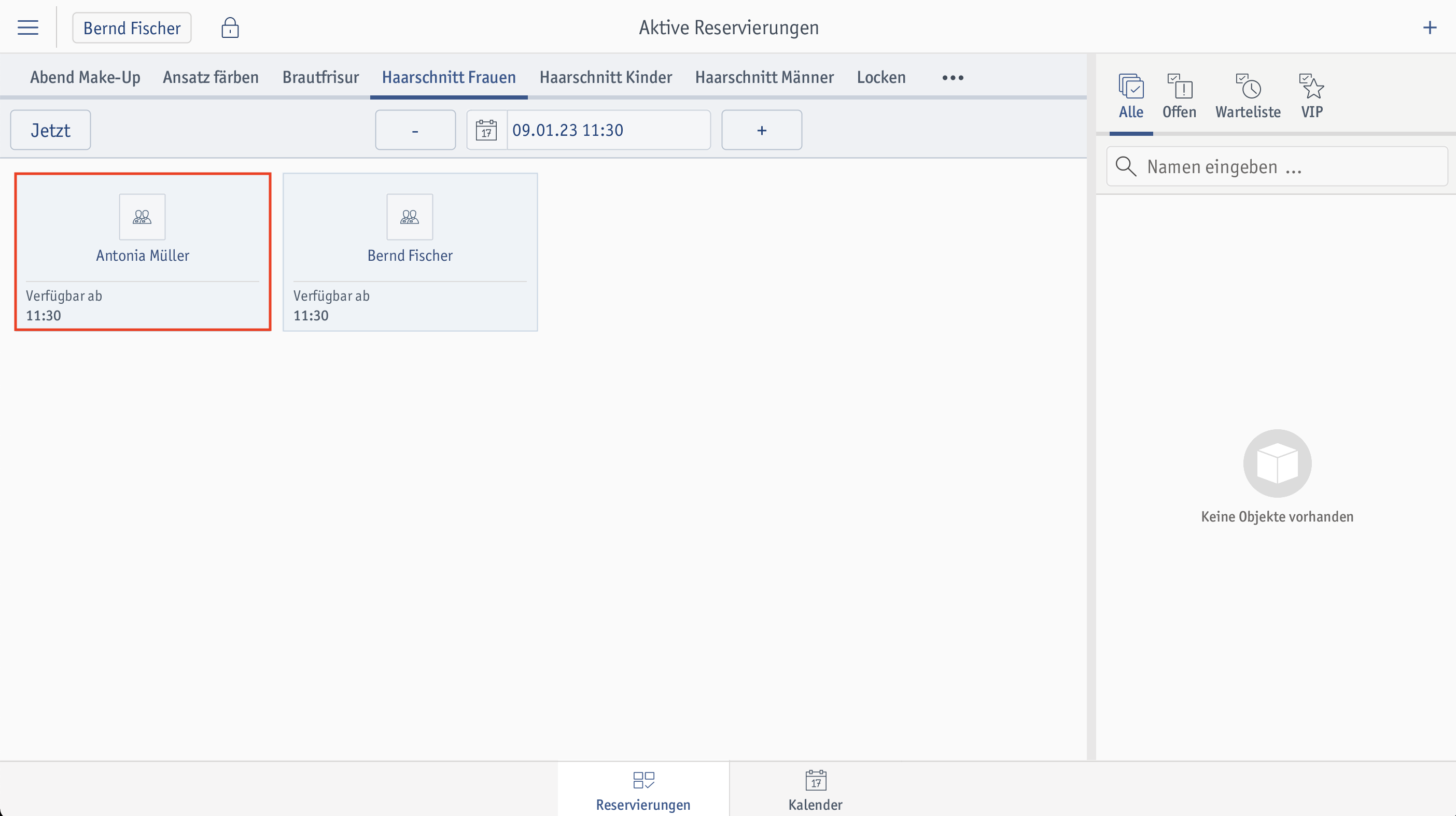Click the Keine Objekte vorhanden text

(x=1277, y=516)
